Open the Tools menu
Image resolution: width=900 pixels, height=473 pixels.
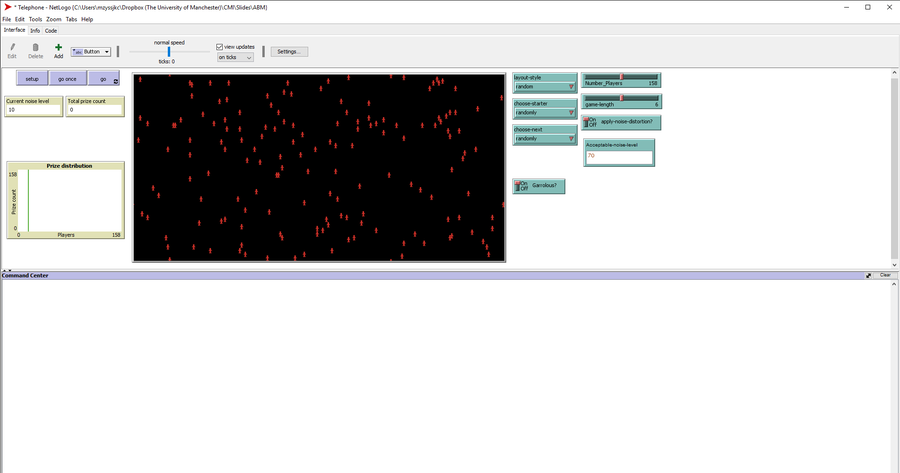pos(36,19)
